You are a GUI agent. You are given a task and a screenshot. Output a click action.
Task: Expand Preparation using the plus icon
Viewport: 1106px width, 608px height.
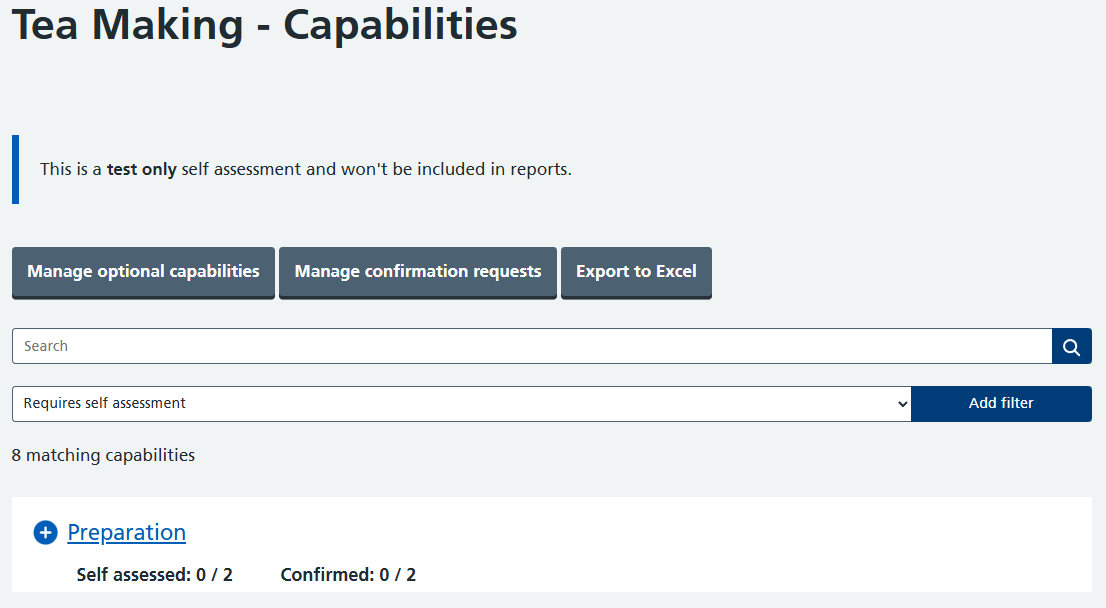[45, 533]
